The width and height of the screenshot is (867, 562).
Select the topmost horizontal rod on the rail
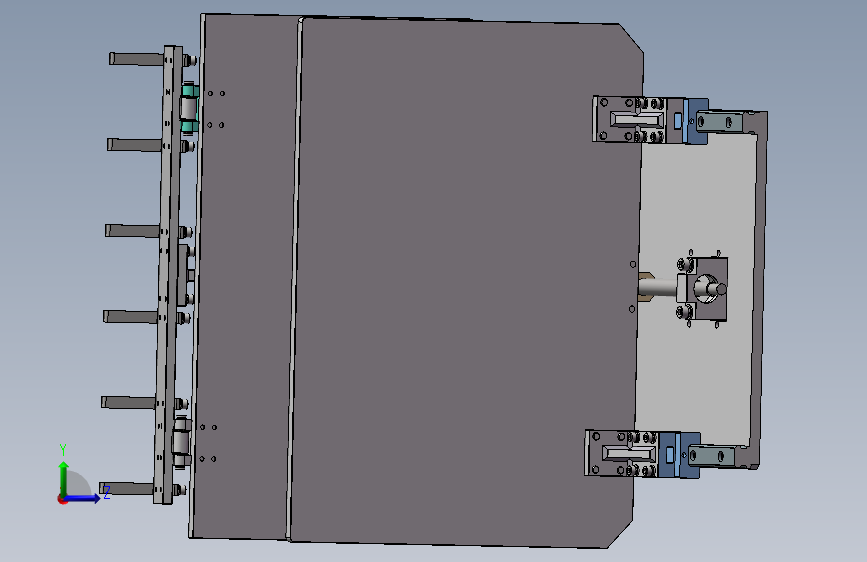point(137,59)
